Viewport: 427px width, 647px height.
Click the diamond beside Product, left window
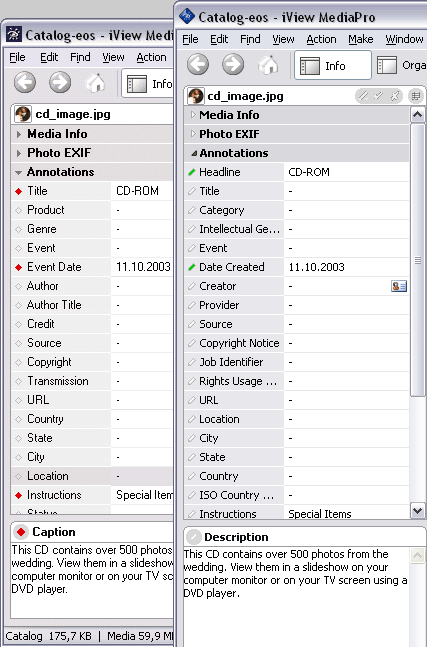pos(18,210)
